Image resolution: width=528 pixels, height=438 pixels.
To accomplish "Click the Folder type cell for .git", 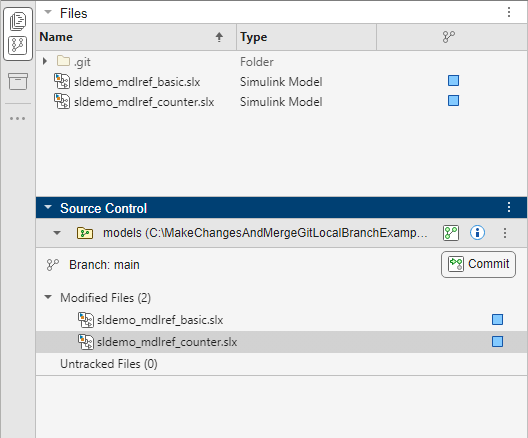I will (x=257, y=62).
